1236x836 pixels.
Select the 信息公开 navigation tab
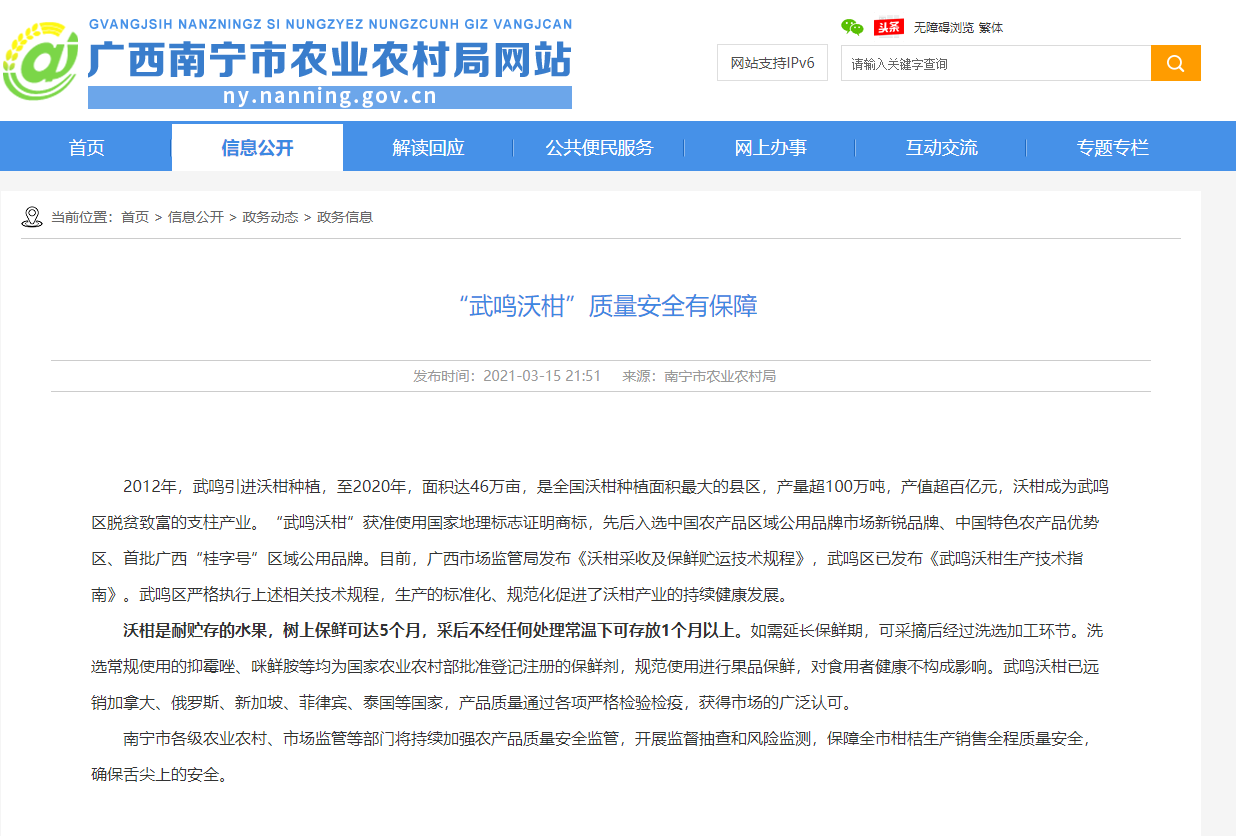coord(257,148)
